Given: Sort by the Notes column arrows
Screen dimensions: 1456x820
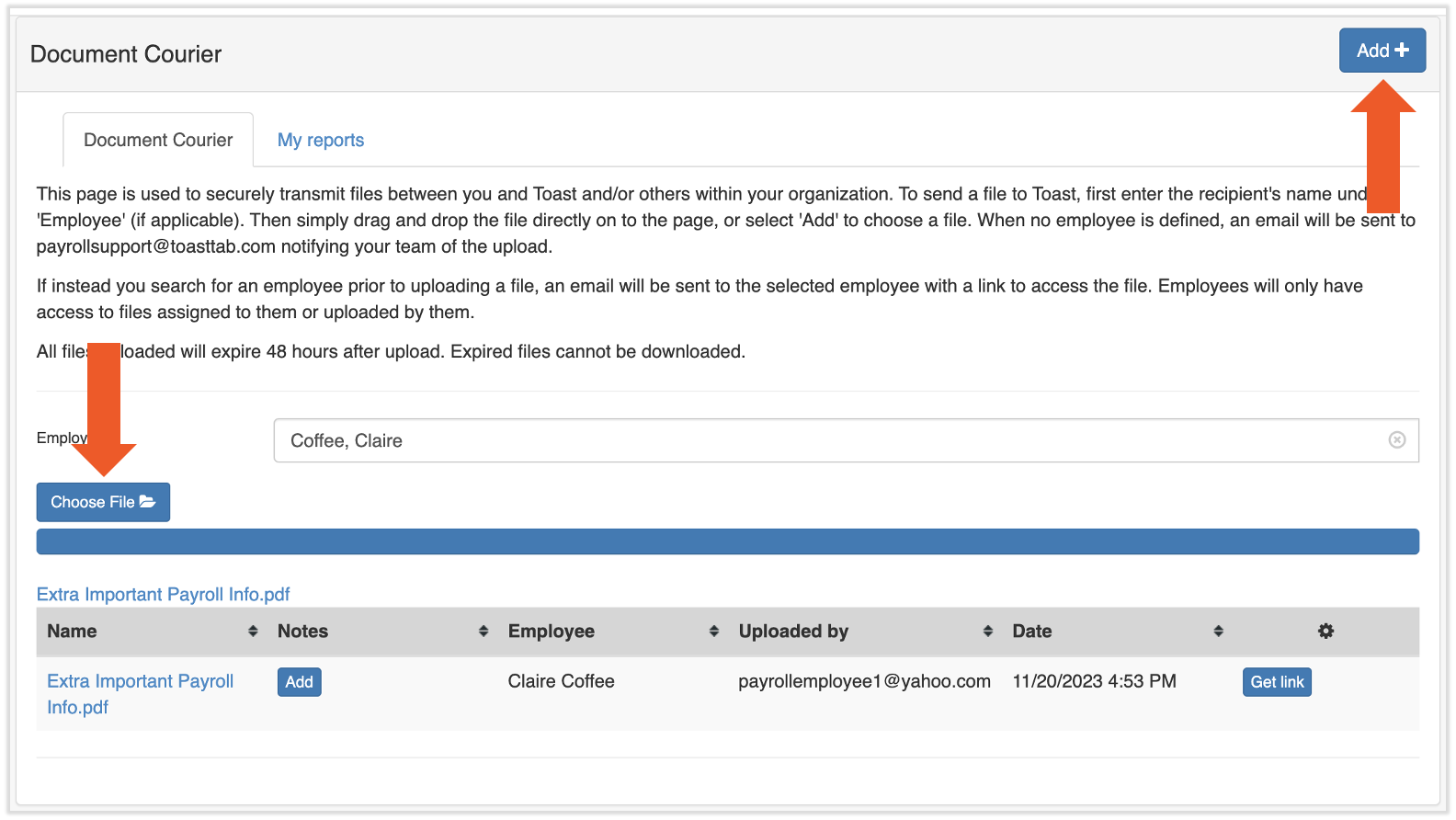Looking at the screenshot, I should [x=483, y=632].
